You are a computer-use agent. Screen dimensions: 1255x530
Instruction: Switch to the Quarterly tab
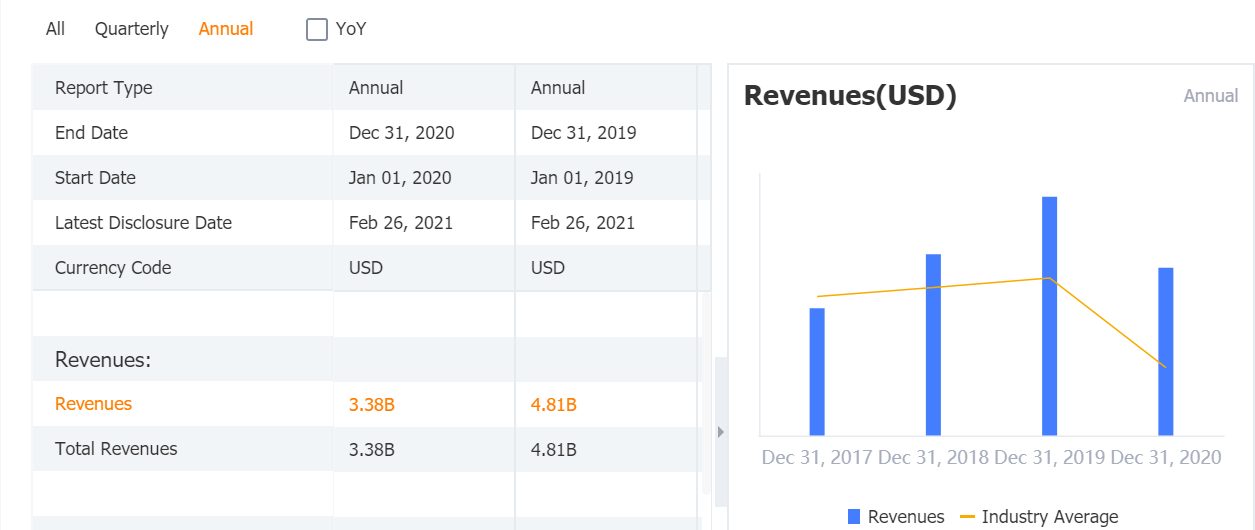point(132,29)
